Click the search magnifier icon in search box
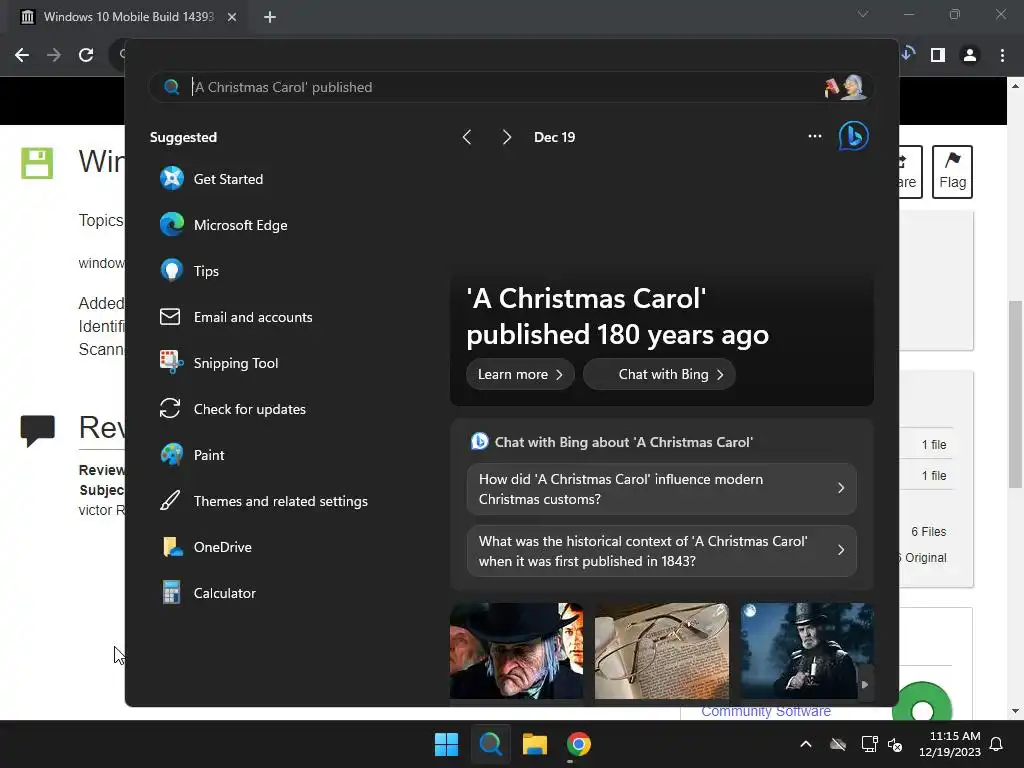 click(x=171, y=87)
